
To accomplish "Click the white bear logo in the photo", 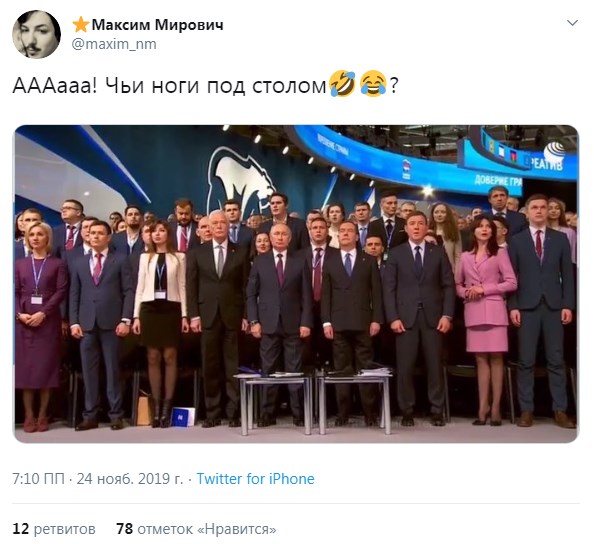I will tap(241, 182).
